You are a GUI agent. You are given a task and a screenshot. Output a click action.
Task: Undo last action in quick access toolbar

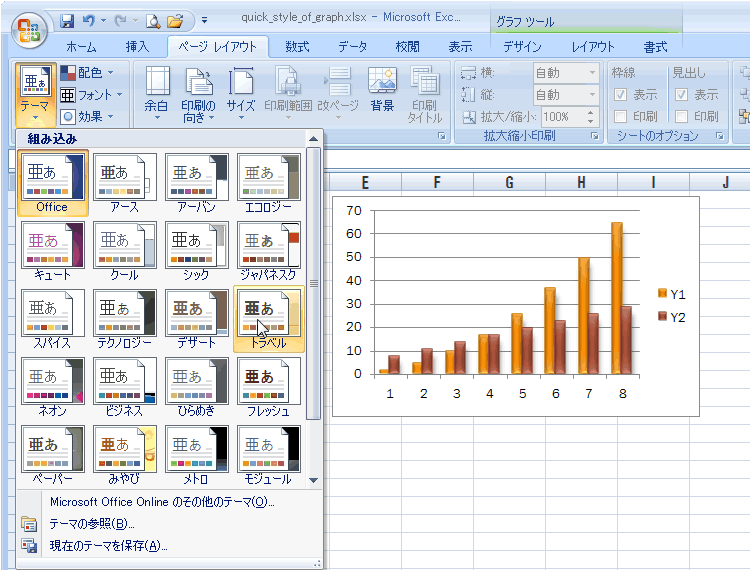point(89,21)
